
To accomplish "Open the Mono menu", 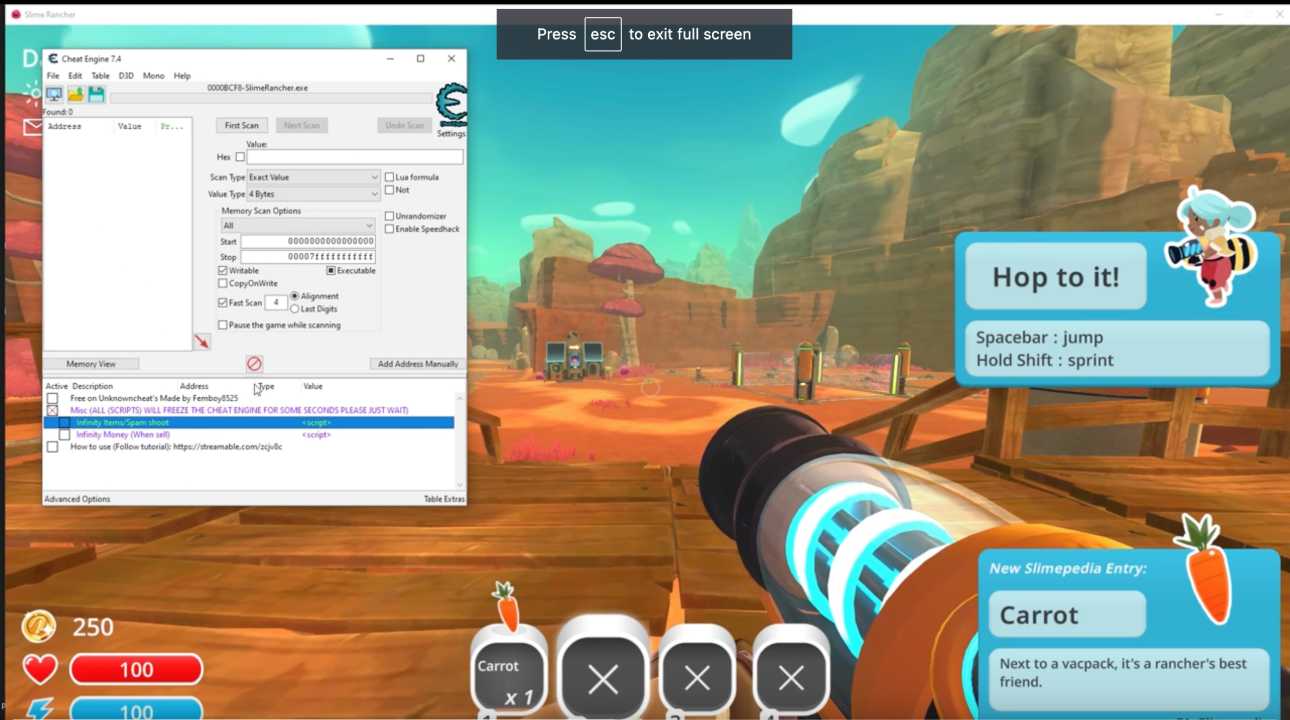I will pyautogui.click(x=153, y=76).
